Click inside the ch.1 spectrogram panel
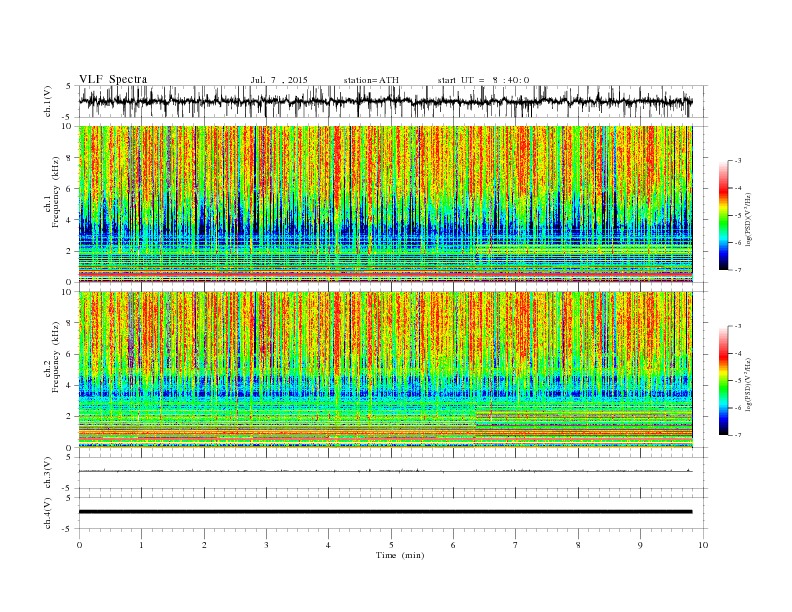The height and width of the screenshot is (612, 792). 385,204
